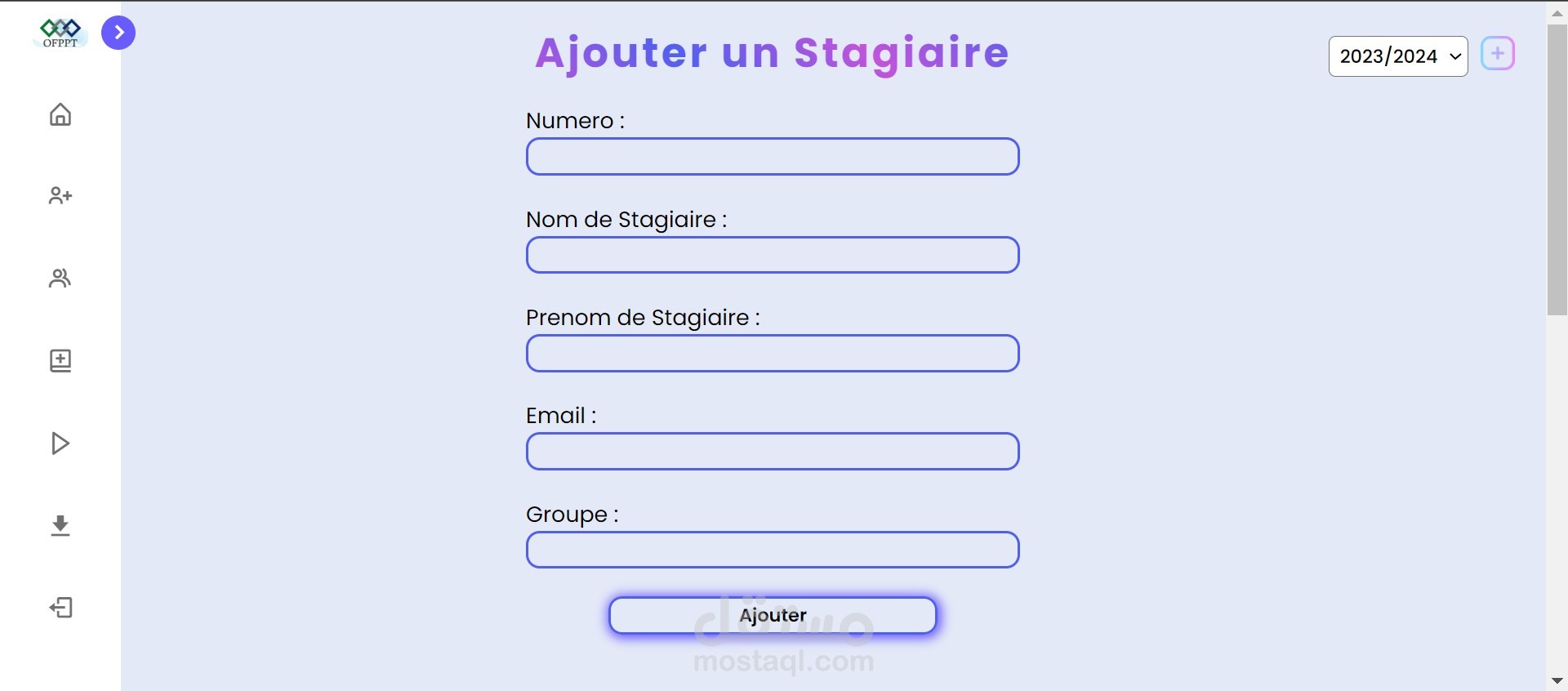Expand the sidebar with the arrow button
This screenshot has width=1568, height=691.
click(x=118, y=33)
